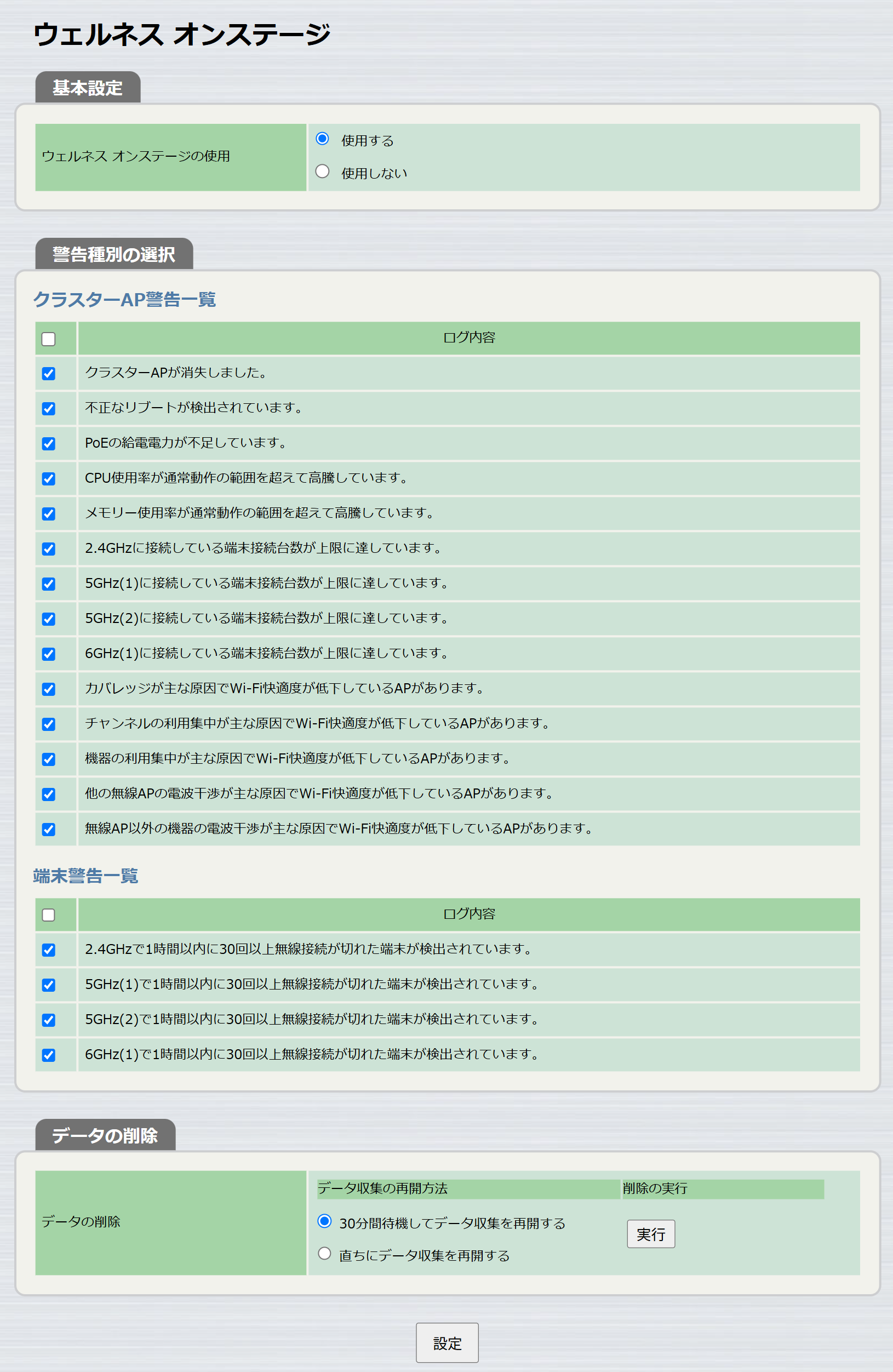Viewport: 893px width, 1372px height.
Task: Uncheck 5GHz(1) 端末接続台数が上限 checkbox
Action: pyautogui.click(x=48, y=584)
